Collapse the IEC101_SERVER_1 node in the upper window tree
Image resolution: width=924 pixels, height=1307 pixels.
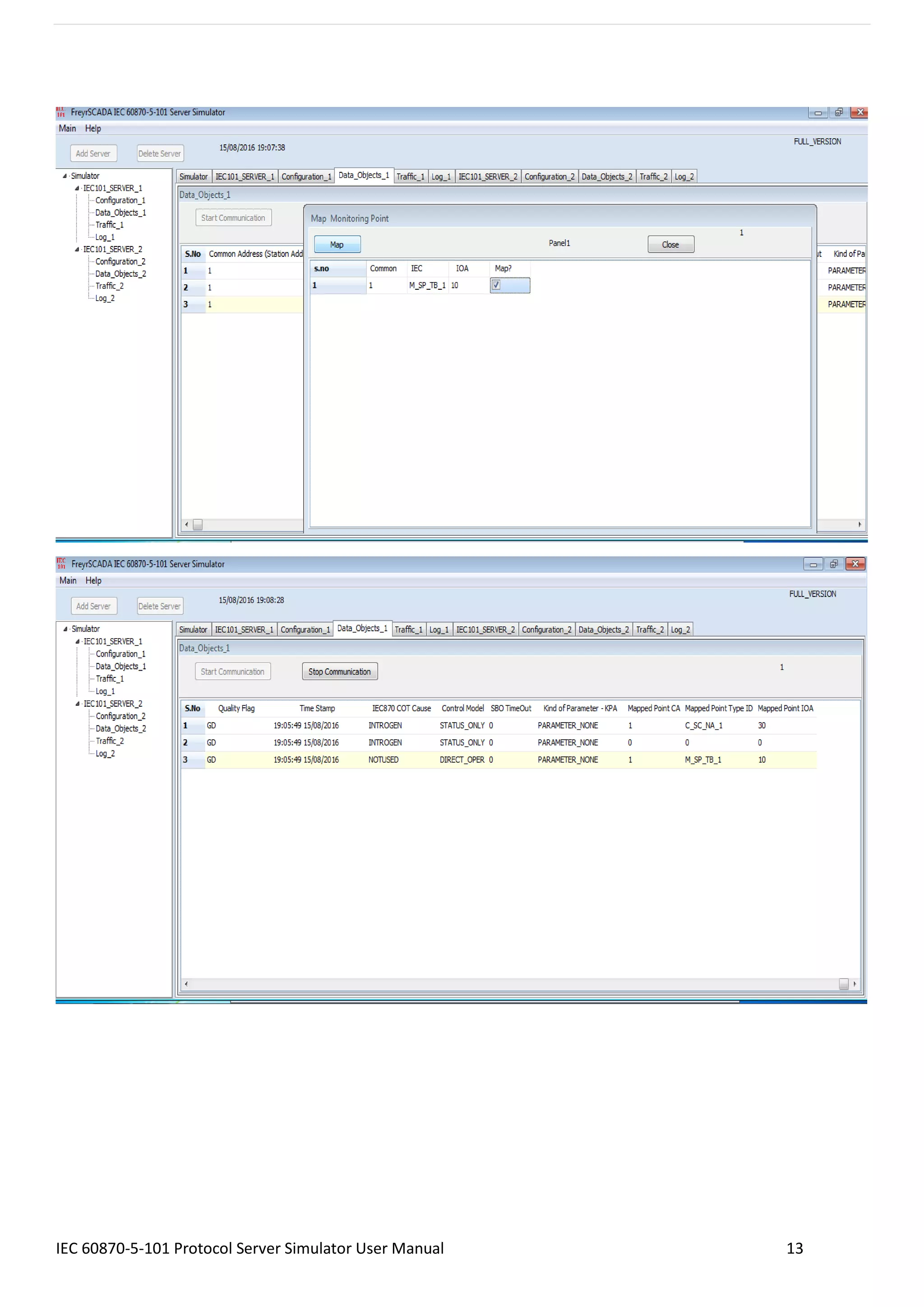point(77,188)
